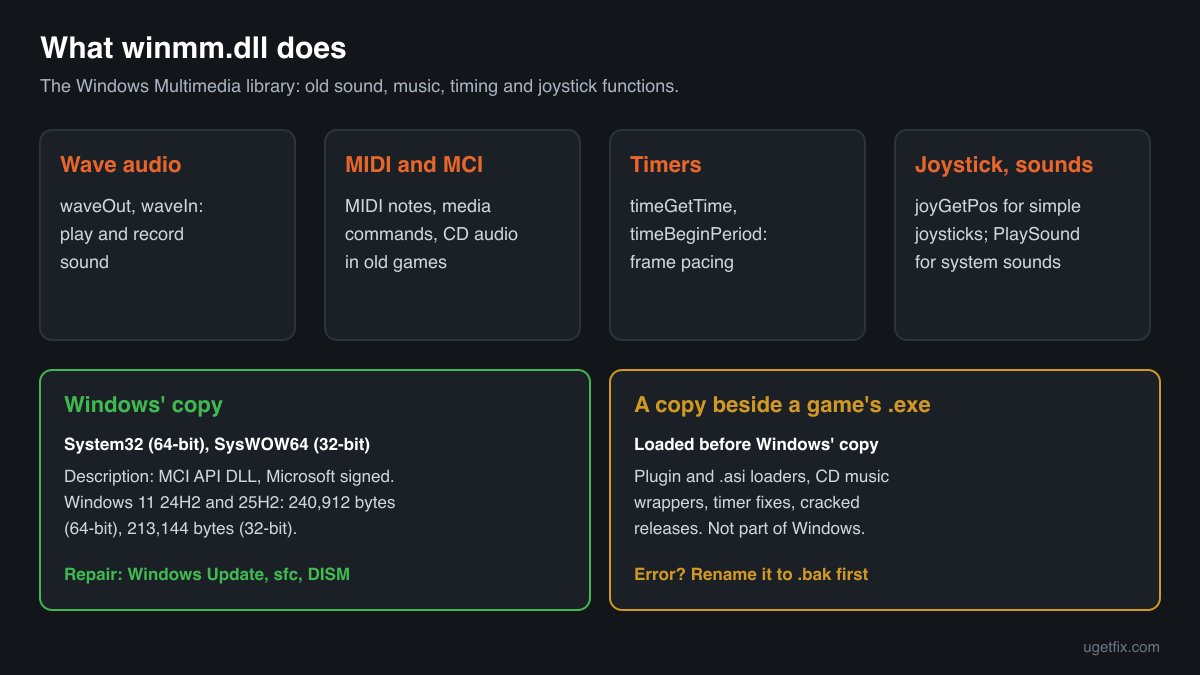Click 'Loaded before Windows' copy' bold line
Image resolution: width=1200 pixels, height=675 pixels.
[756, 444]
